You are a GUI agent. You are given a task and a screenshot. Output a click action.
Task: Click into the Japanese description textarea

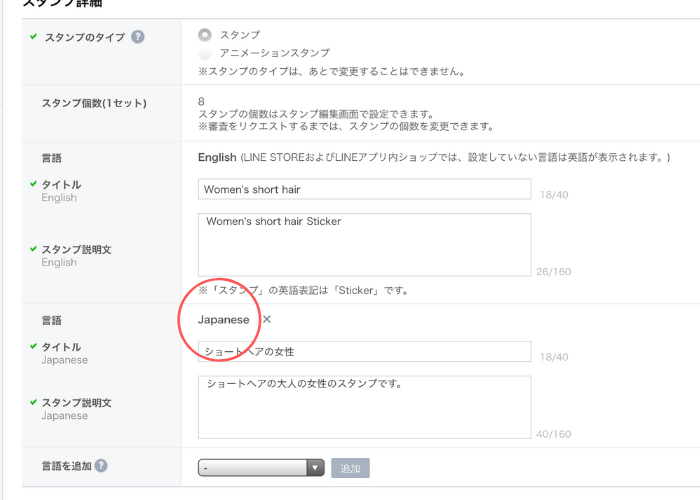coord(364,407)
